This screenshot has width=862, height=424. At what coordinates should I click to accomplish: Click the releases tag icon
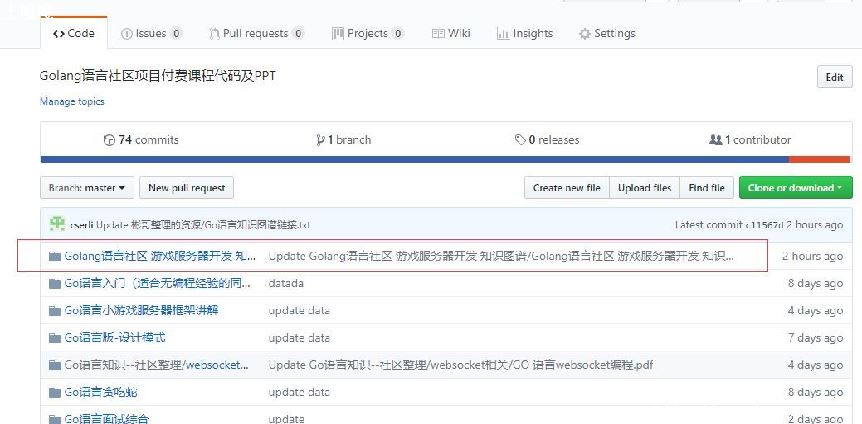click(x=520, y=140)
